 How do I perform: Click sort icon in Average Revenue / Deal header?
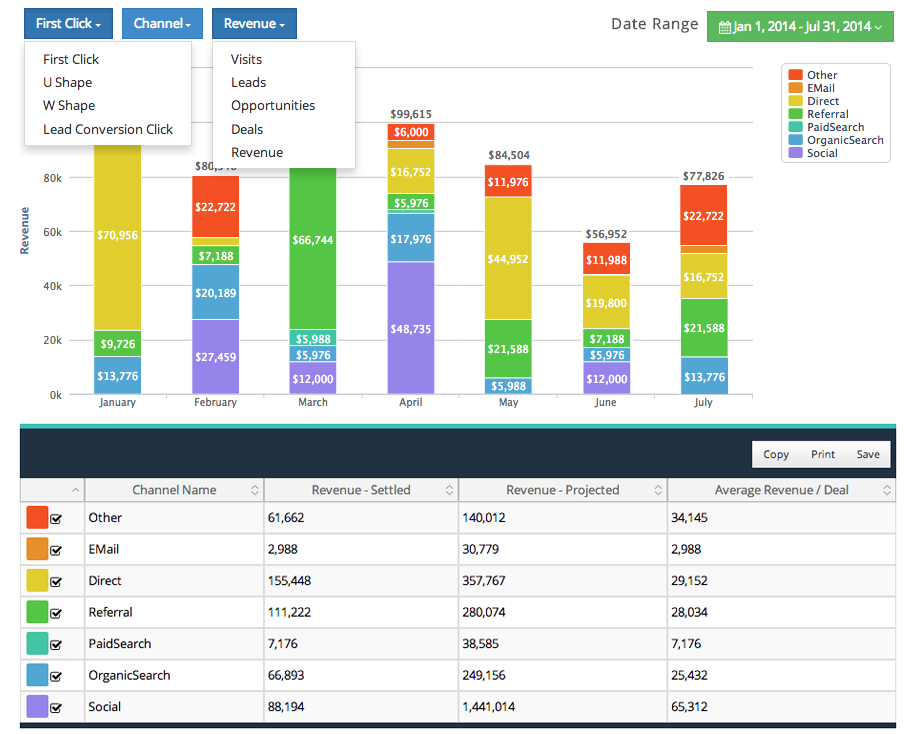pos(886,490)
